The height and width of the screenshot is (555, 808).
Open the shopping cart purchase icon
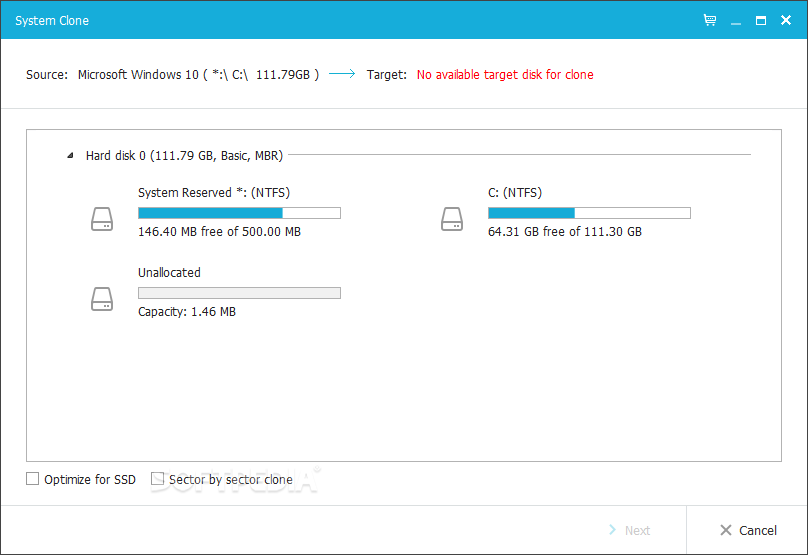click(710, 20)
